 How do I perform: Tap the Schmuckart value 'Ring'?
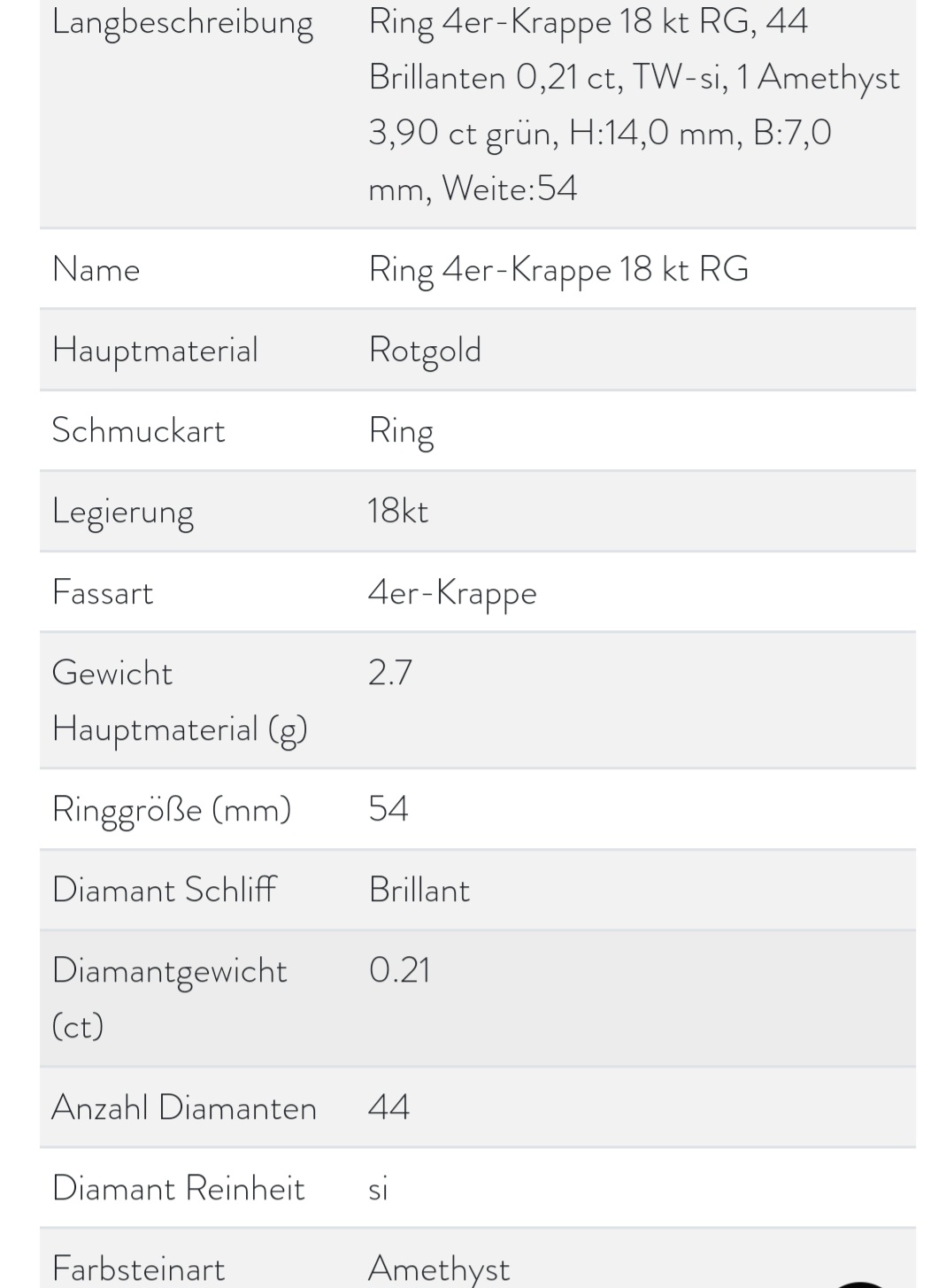[x=401, y=432]
